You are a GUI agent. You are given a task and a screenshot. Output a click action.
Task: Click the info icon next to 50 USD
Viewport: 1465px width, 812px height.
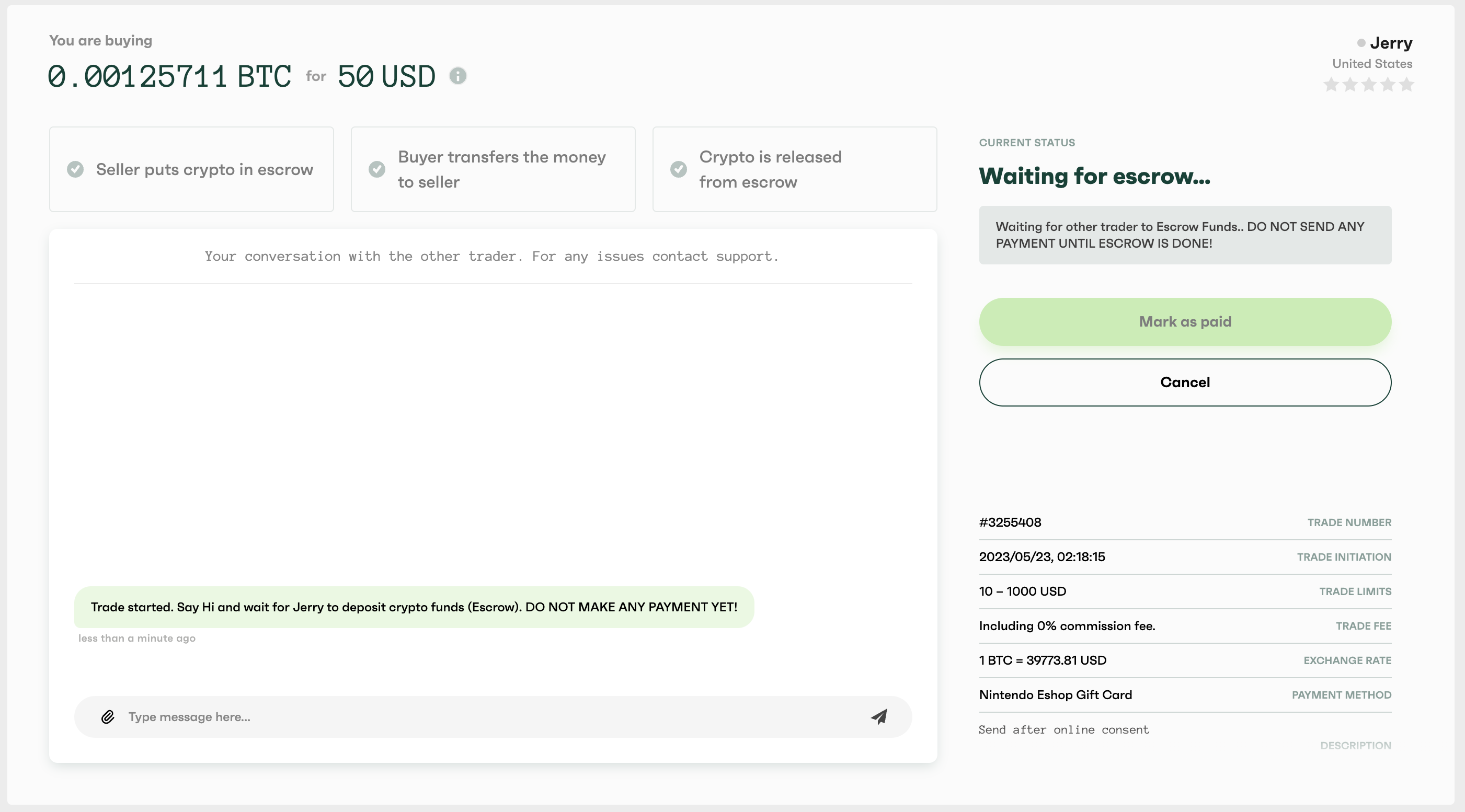[457, 76]
